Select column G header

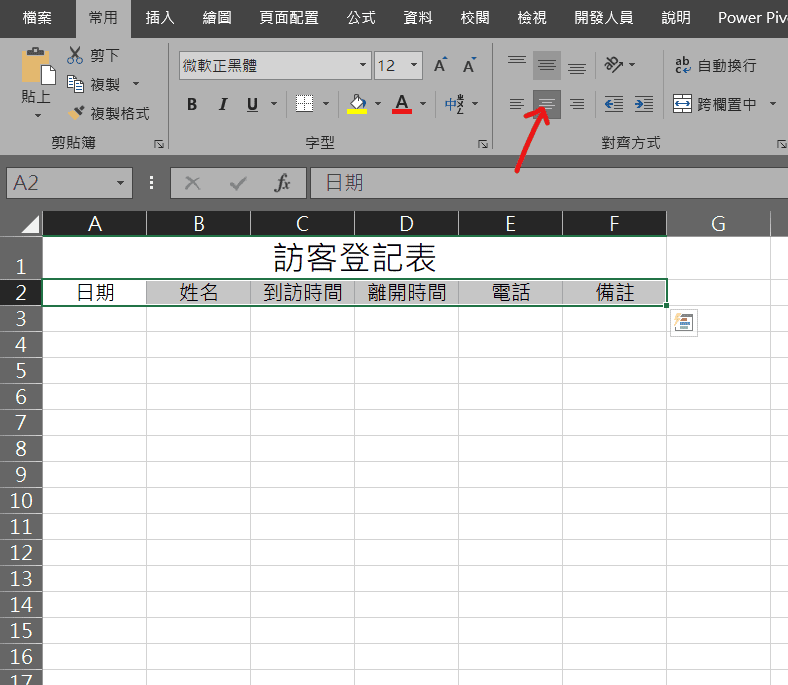click(x=719, y=224)
